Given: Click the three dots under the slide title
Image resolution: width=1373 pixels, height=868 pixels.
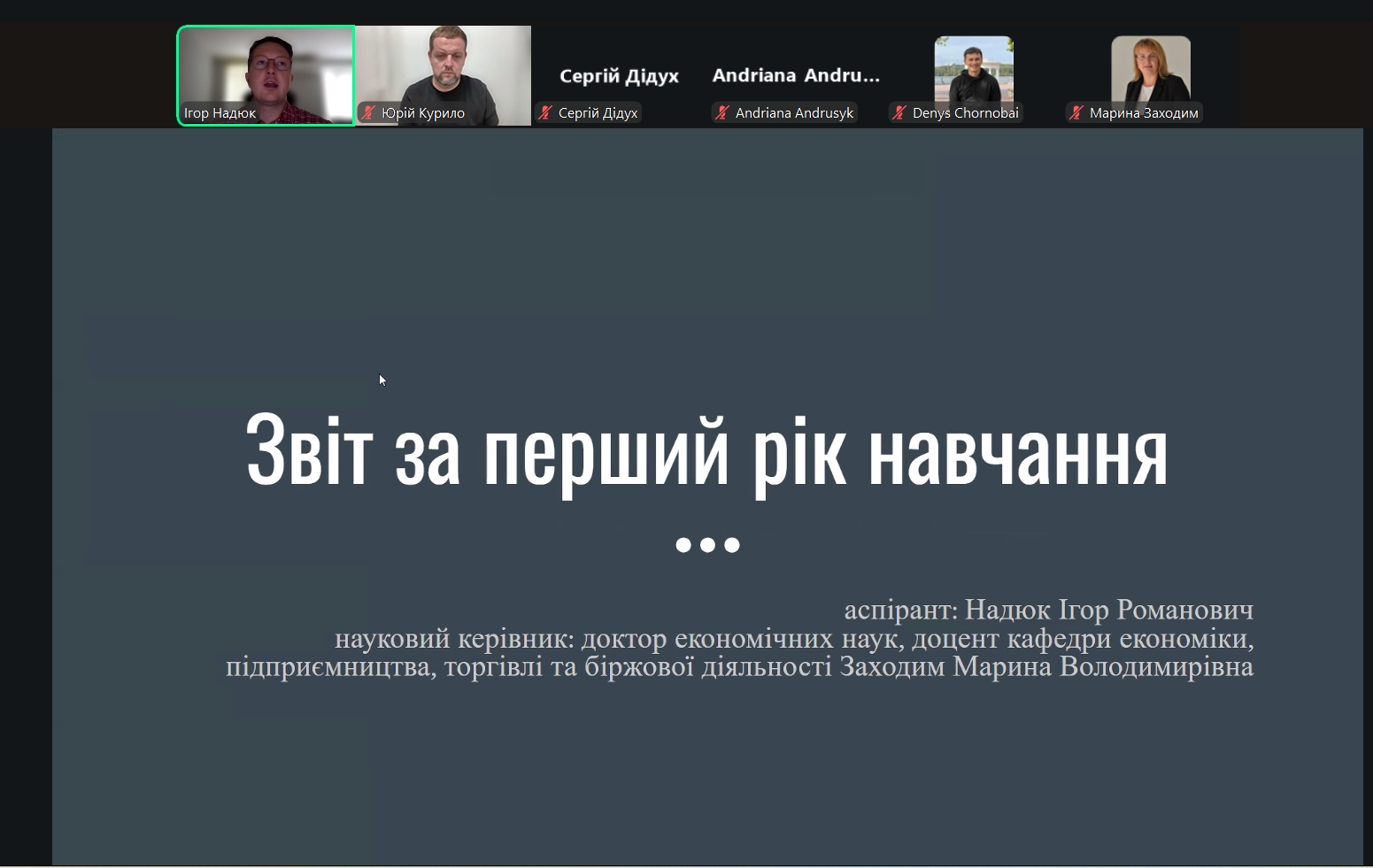Looking at the screenshot, I should pos(707,545).
